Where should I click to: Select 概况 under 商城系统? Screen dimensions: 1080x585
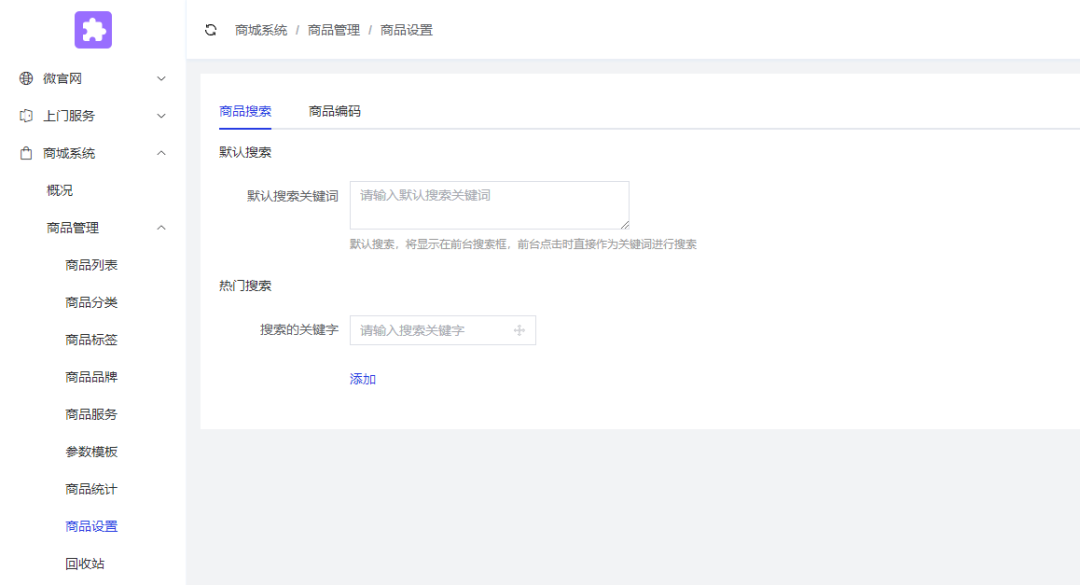coord(60,190)
